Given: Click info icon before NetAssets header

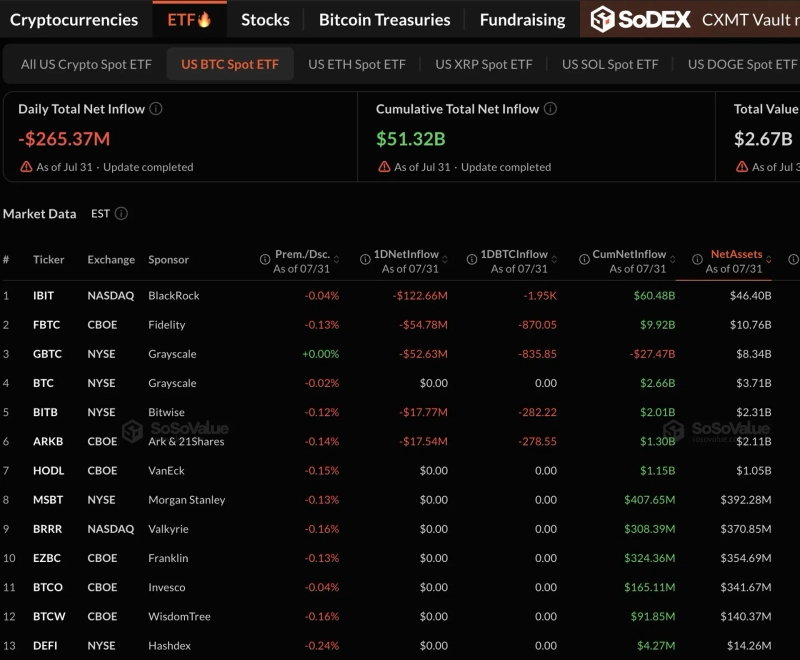Looking at the screenshot, I should tap(697, 260).
